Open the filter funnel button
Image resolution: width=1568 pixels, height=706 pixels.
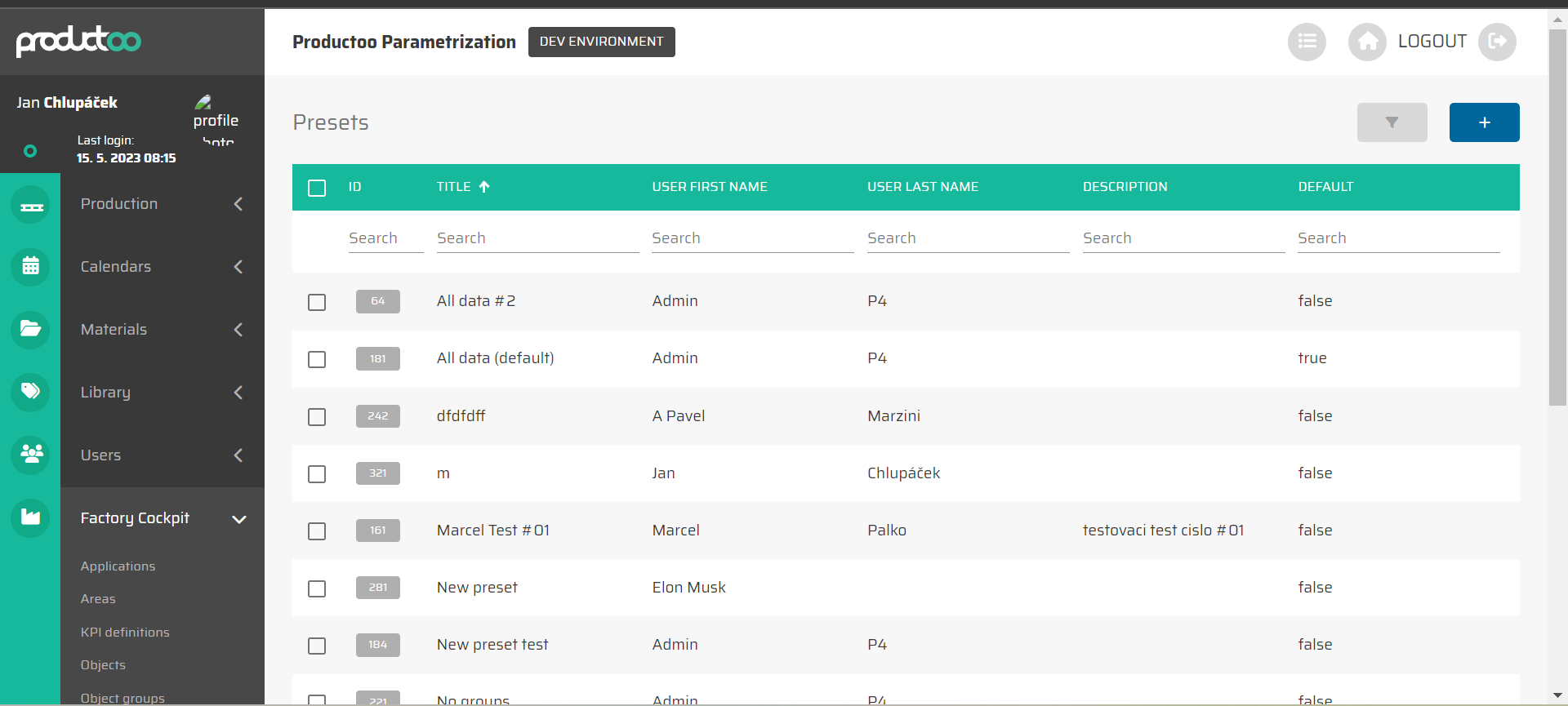point(1392,122)
